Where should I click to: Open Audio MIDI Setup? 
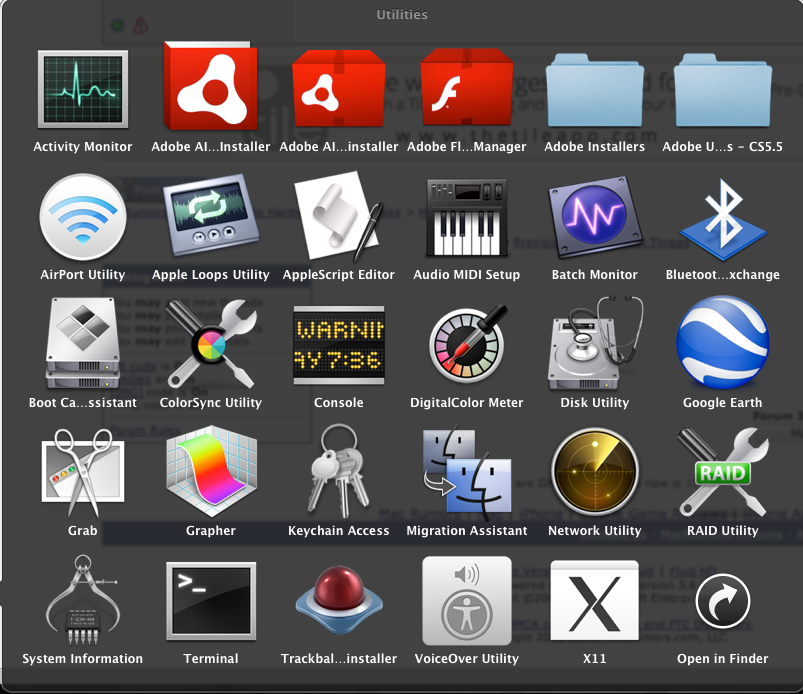[x=467, y=217]
